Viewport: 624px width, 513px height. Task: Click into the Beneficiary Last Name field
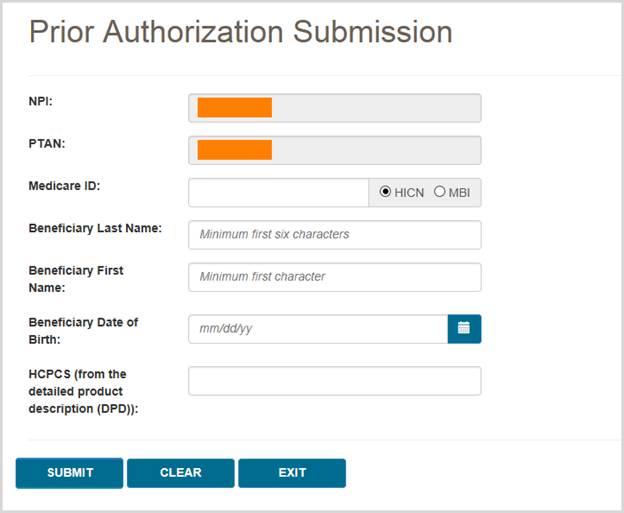click(x=334, y=235)
